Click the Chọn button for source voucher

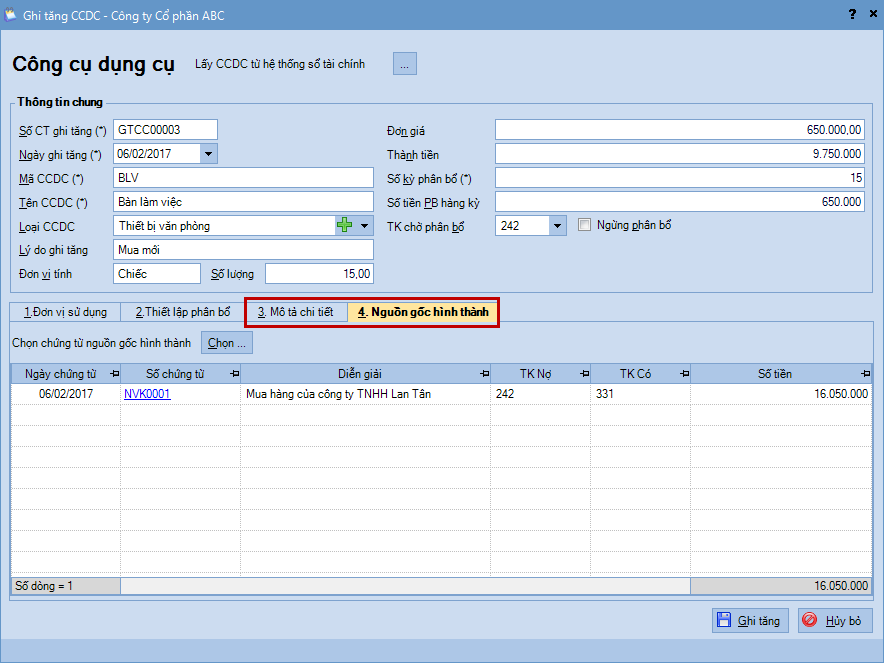[227, 343]
